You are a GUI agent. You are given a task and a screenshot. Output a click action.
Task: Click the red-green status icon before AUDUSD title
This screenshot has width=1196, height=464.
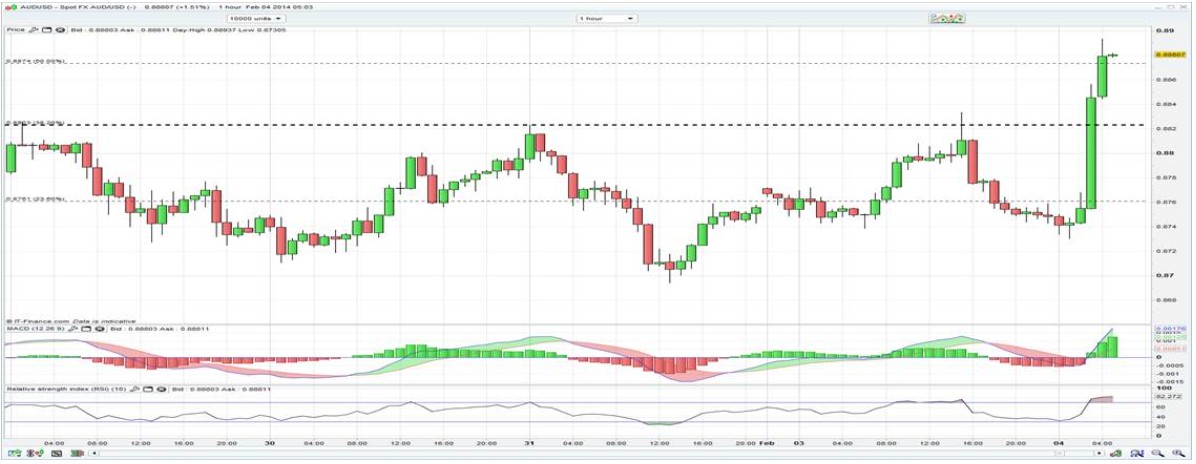pyautogui.click(x=9, y=6)
